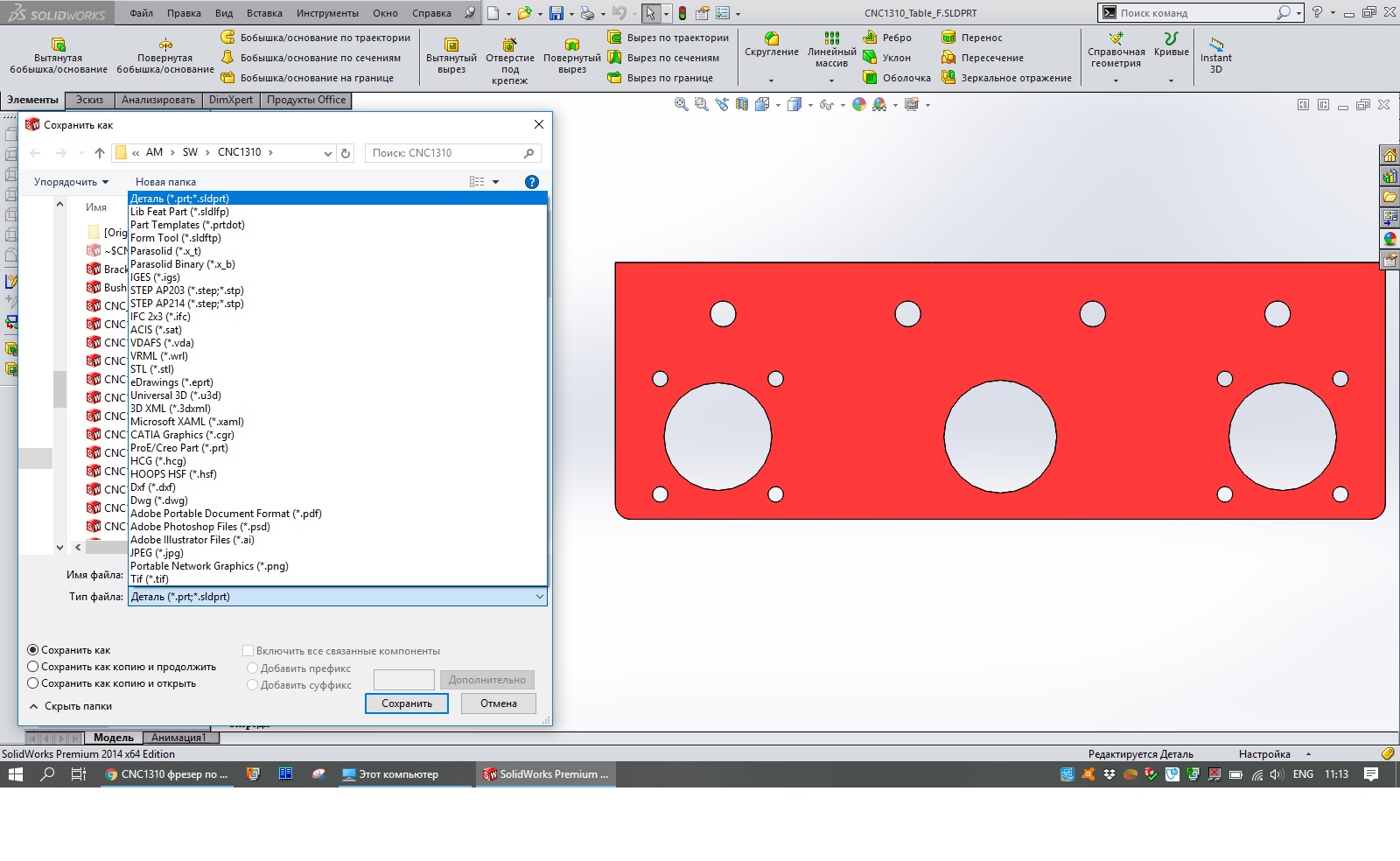Collapse folders with Скрыть папки
This screenshot has width=1400, height=861.
tap(71, 706)
